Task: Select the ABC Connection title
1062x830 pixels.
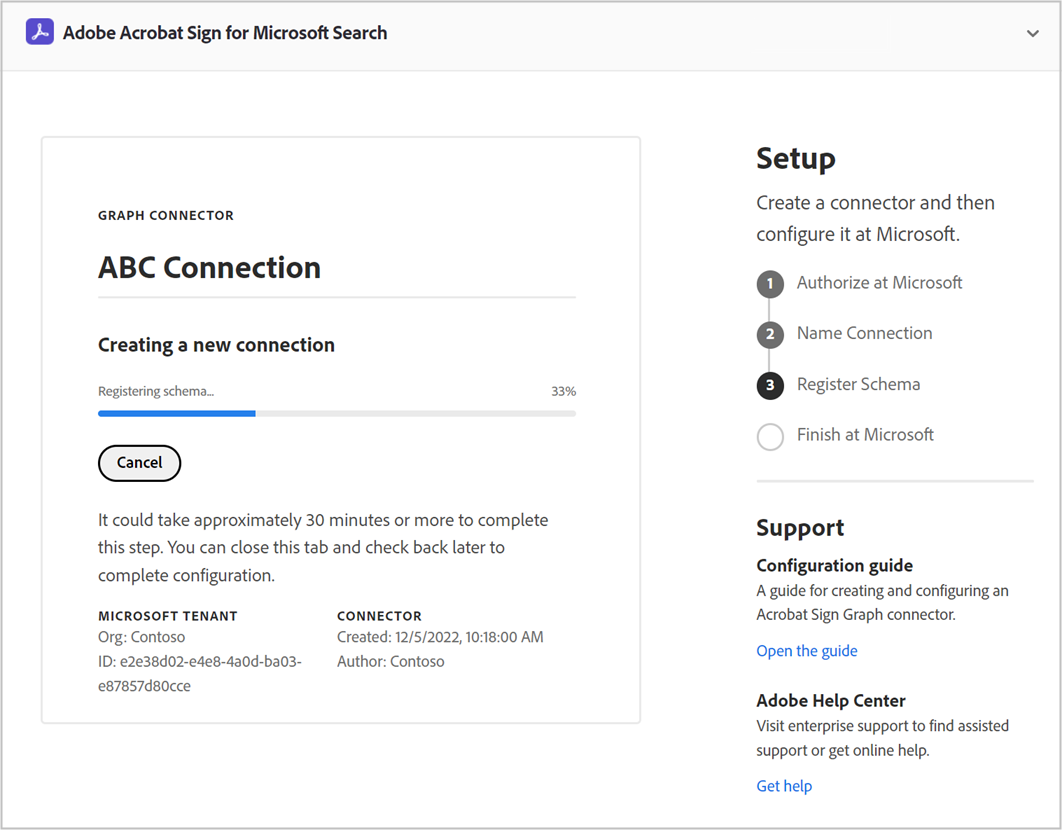Action: 209,267
